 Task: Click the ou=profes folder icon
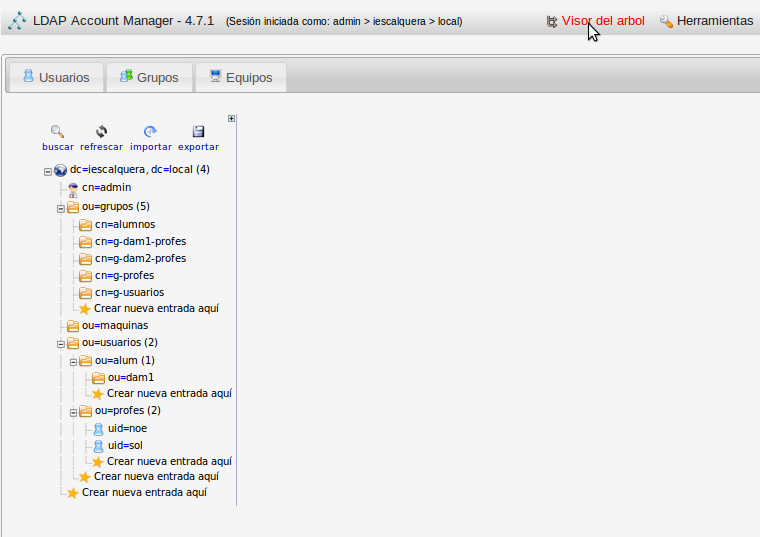(x=85, y=411)
